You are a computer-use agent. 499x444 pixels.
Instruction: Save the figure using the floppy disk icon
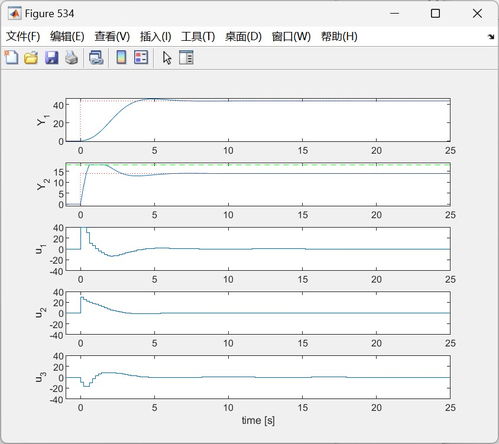tap(52, 57)
